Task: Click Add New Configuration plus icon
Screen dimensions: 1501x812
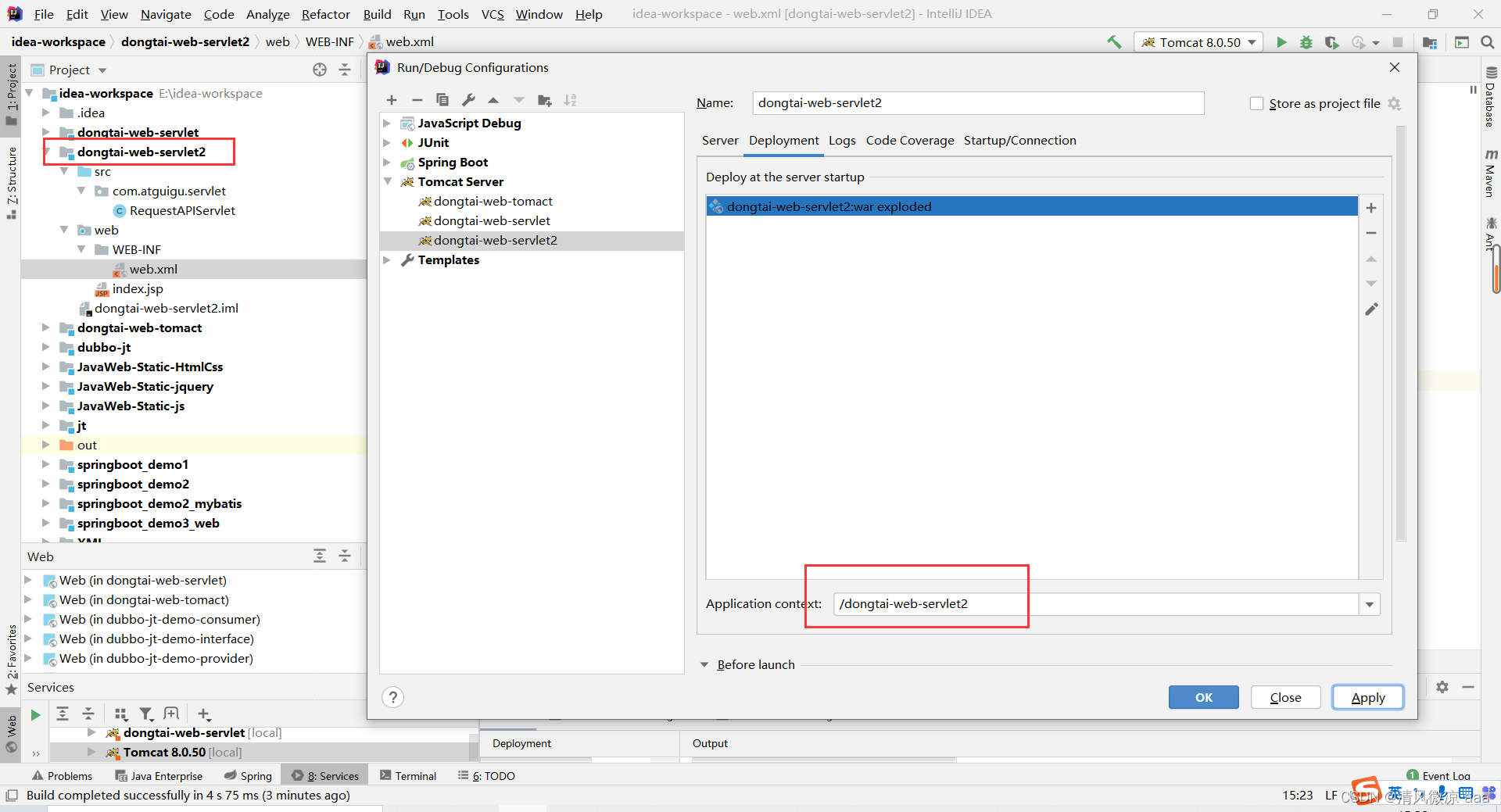Action: coord(392,100)
